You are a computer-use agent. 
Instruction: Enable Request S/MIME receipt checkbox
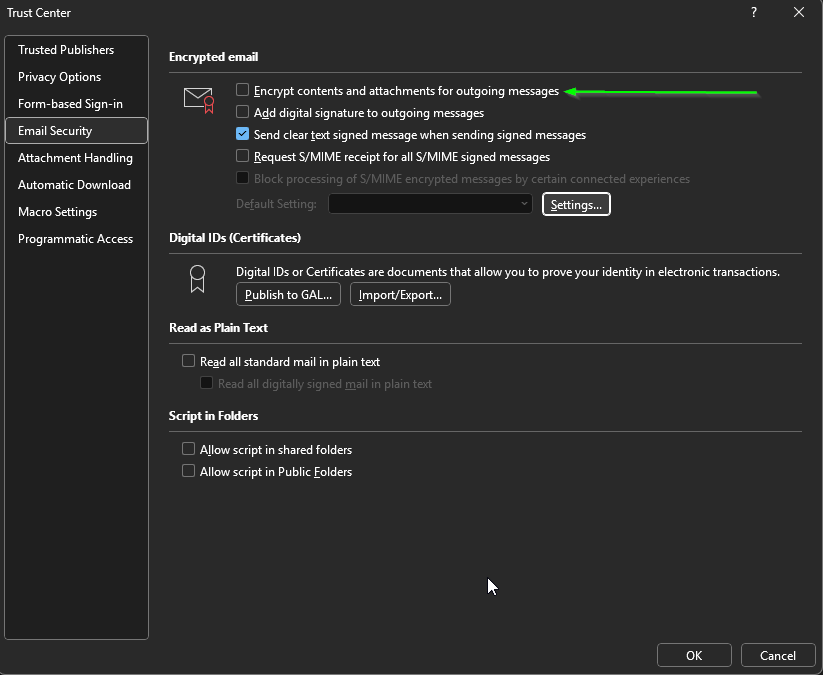tap(242, 157)
